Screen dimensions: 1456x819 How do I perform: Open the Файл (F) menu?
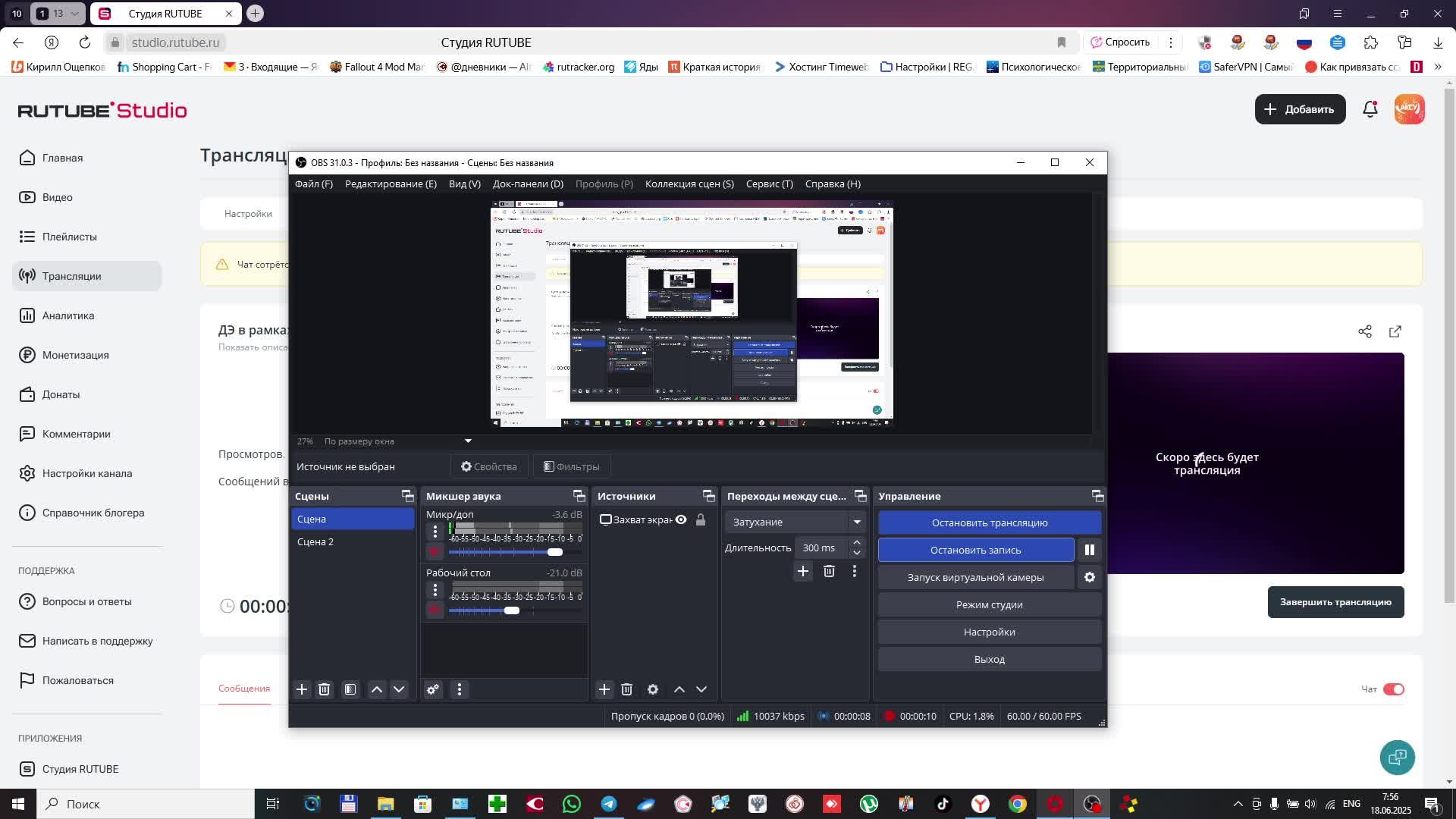coord(314,184)
